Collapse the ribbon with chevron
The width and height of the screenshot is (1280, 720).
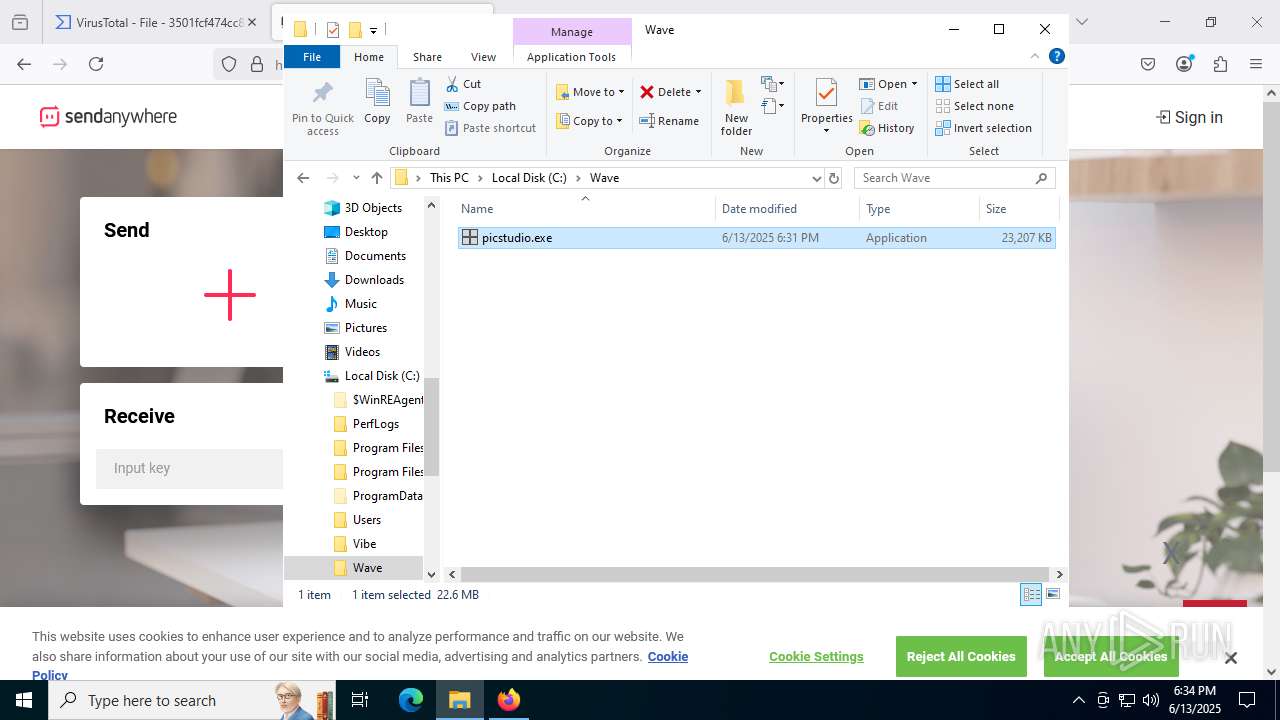click(x=1035, y=57)
